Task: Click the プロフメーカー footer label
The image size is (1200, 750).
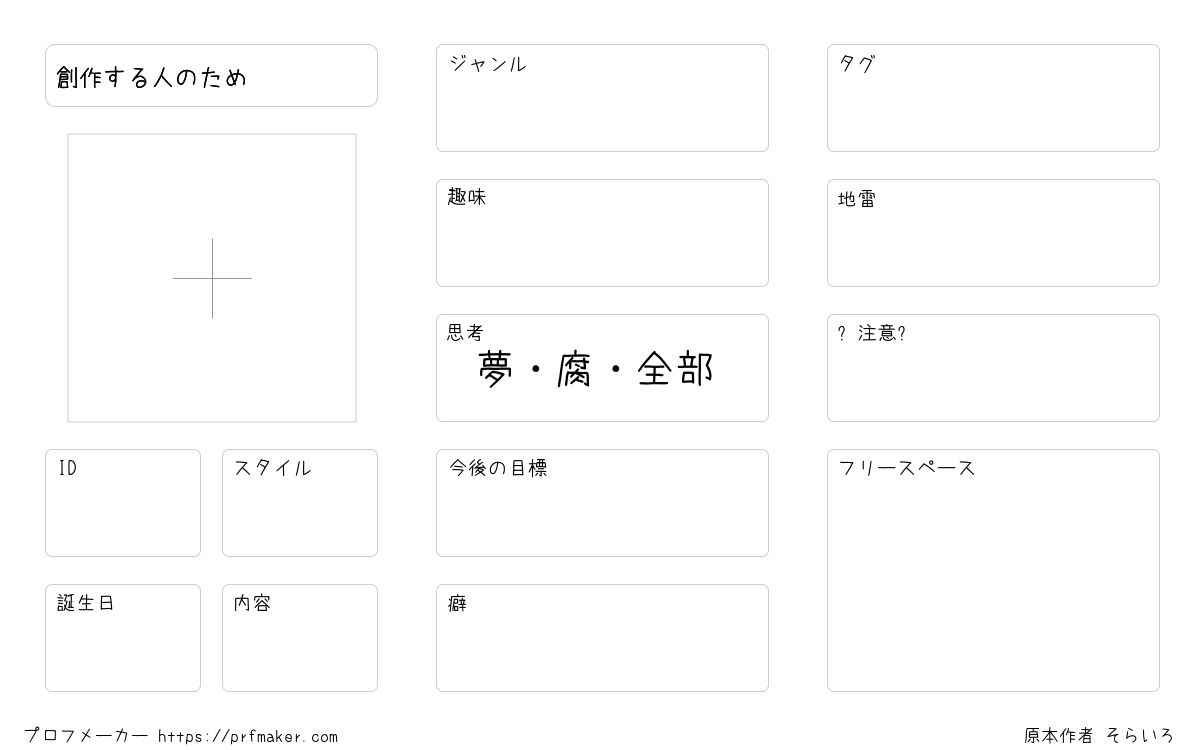Action: (86, 736)
